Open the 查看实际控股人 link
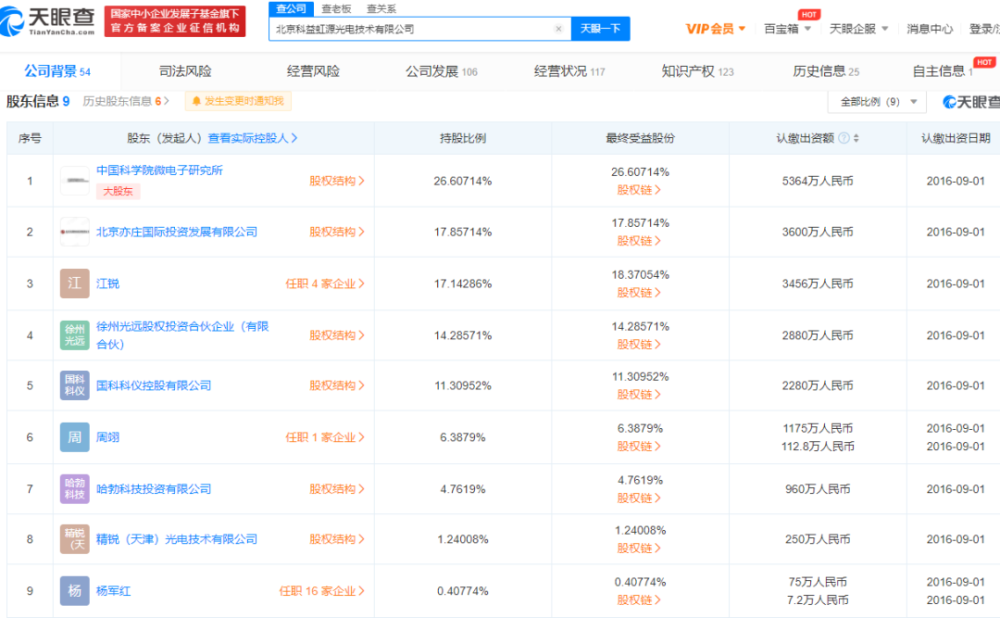Viewport: 1000px width, 618px height. tap(252, 139)
